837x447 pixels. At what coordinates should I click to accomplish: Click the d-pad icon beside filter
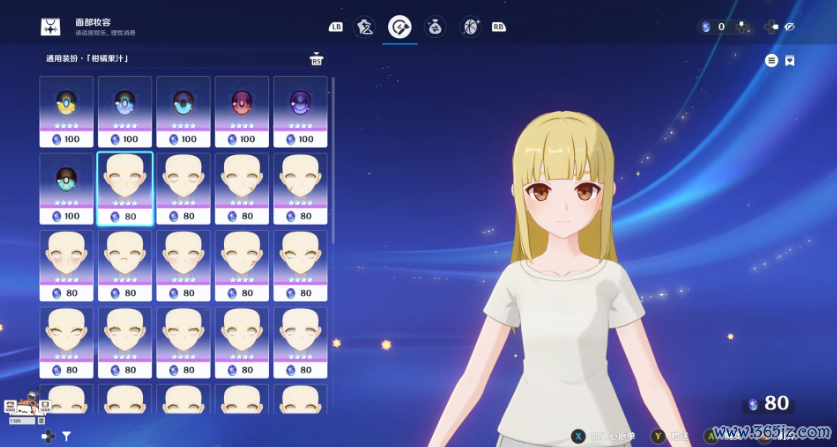click(46, 436)
